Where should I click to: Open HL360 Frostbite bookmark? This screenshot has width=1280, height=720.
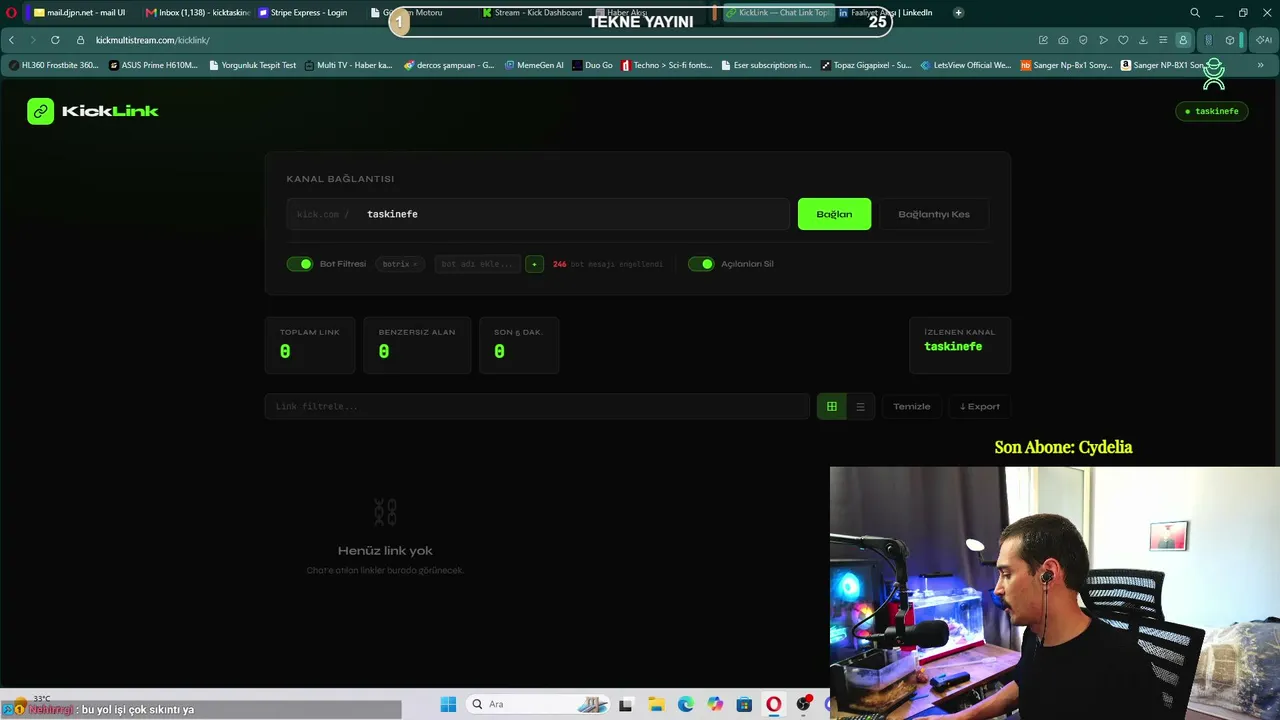[x=54, y=65]
